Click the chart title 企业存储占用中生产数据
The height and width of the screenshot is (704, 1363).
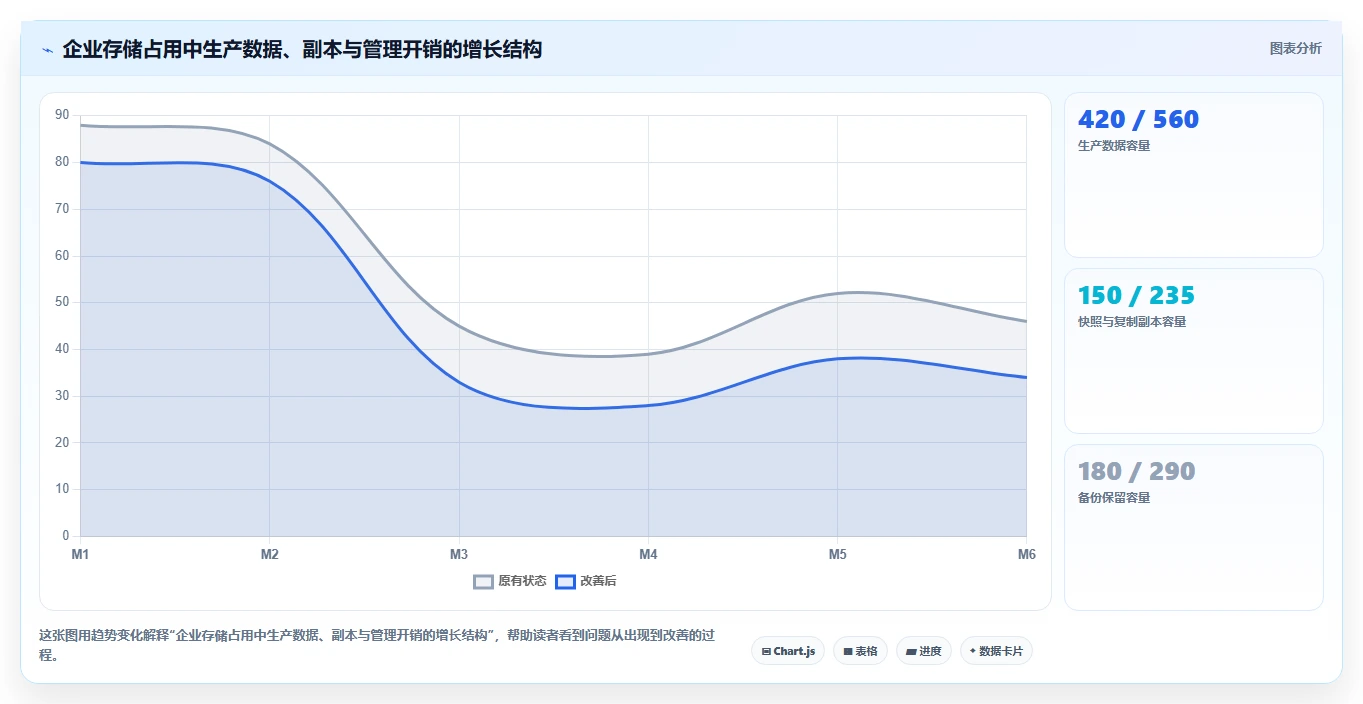302,49
